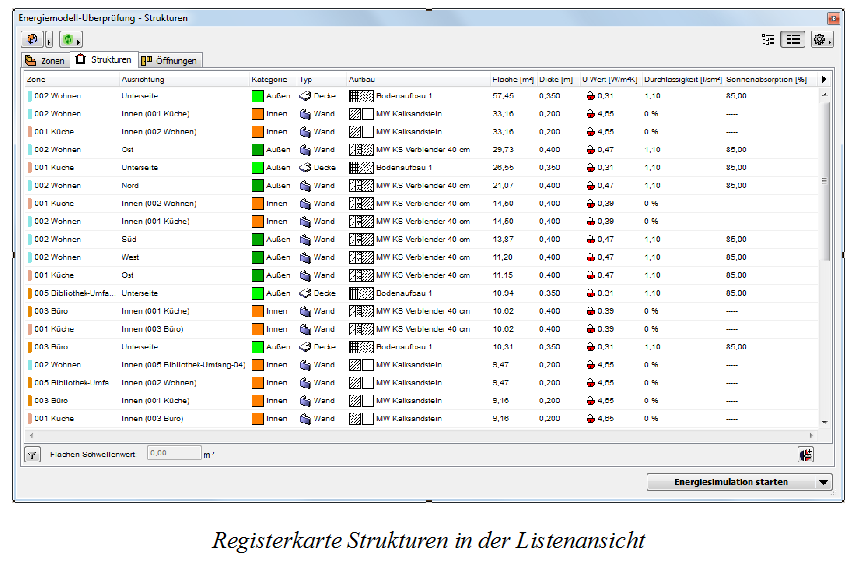Screen dimensions: 852x561
Task: Click the U-Wert column header
Action: coord(610,79)
